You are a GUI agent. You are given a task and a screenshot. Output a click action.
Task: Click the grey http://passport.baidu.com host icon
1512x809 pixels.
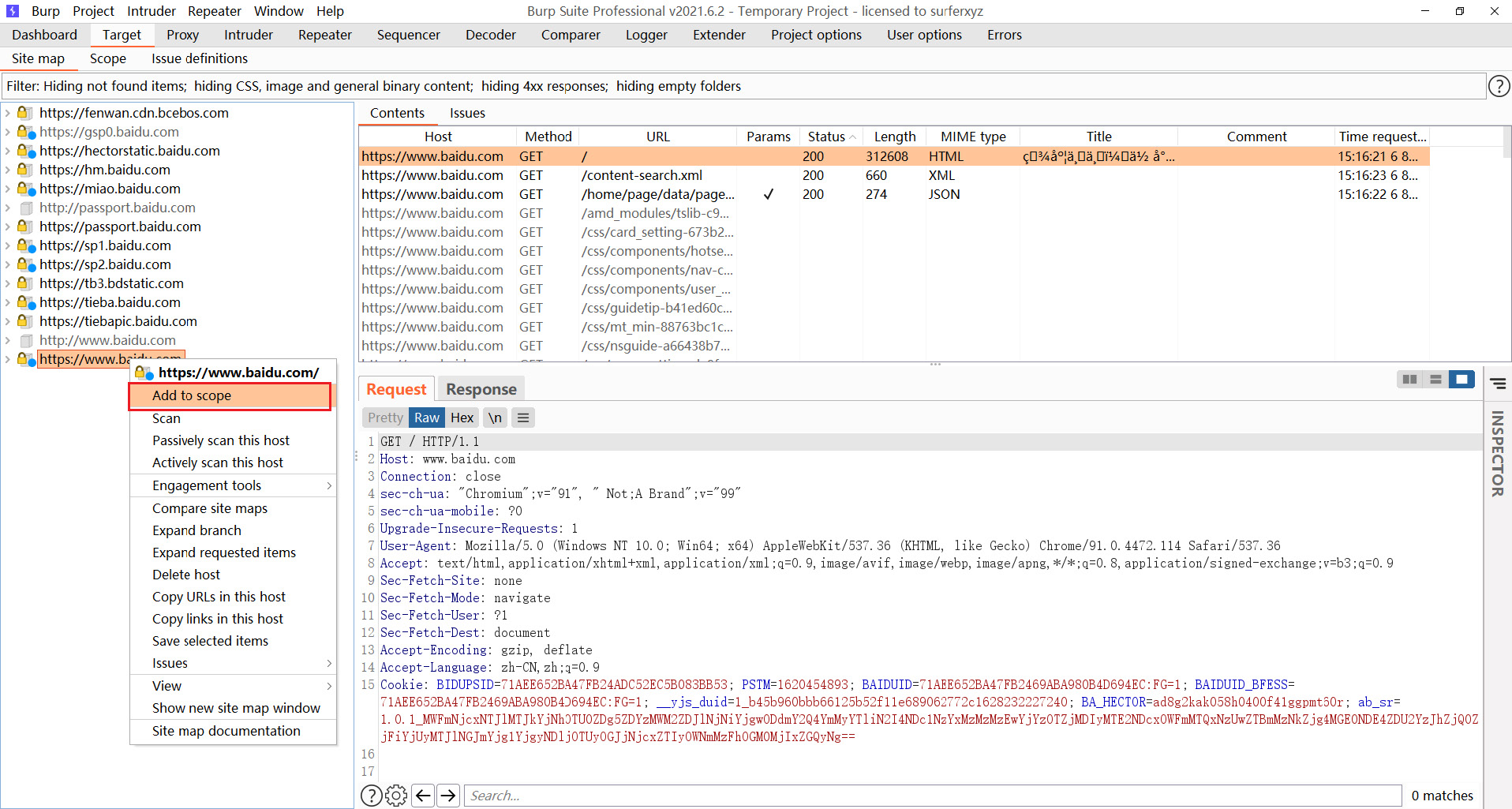coord(26,208)
